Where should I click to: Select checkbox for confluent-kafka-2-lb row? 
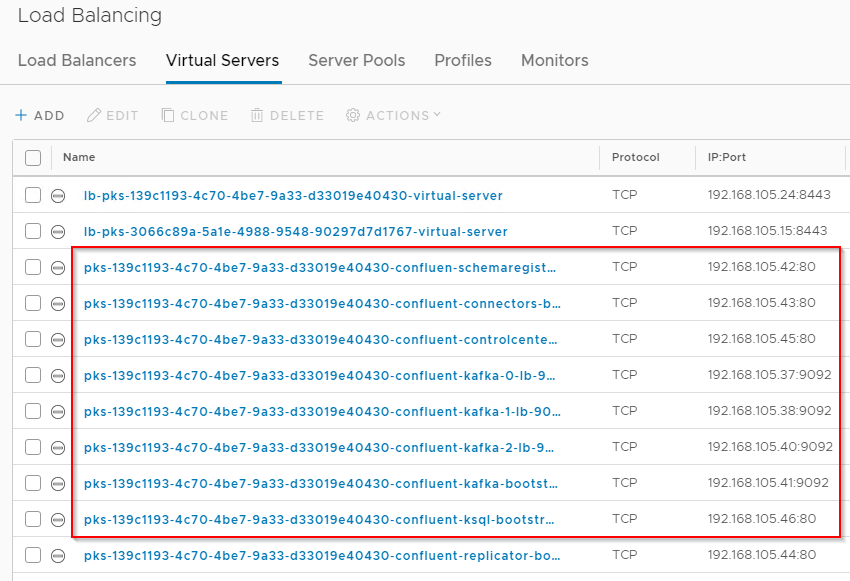click(33, 447)
